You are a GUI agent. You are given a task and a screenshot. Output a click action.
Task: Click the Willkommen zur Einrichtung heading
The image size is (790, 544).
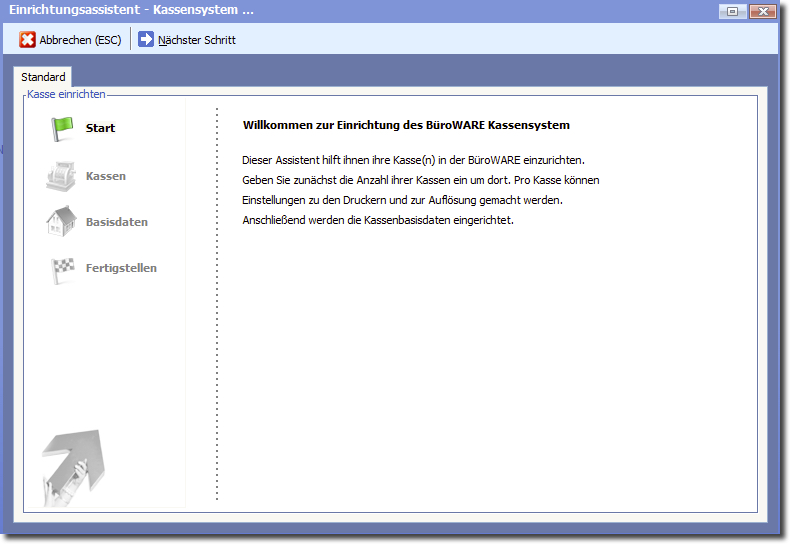(406, 126)
